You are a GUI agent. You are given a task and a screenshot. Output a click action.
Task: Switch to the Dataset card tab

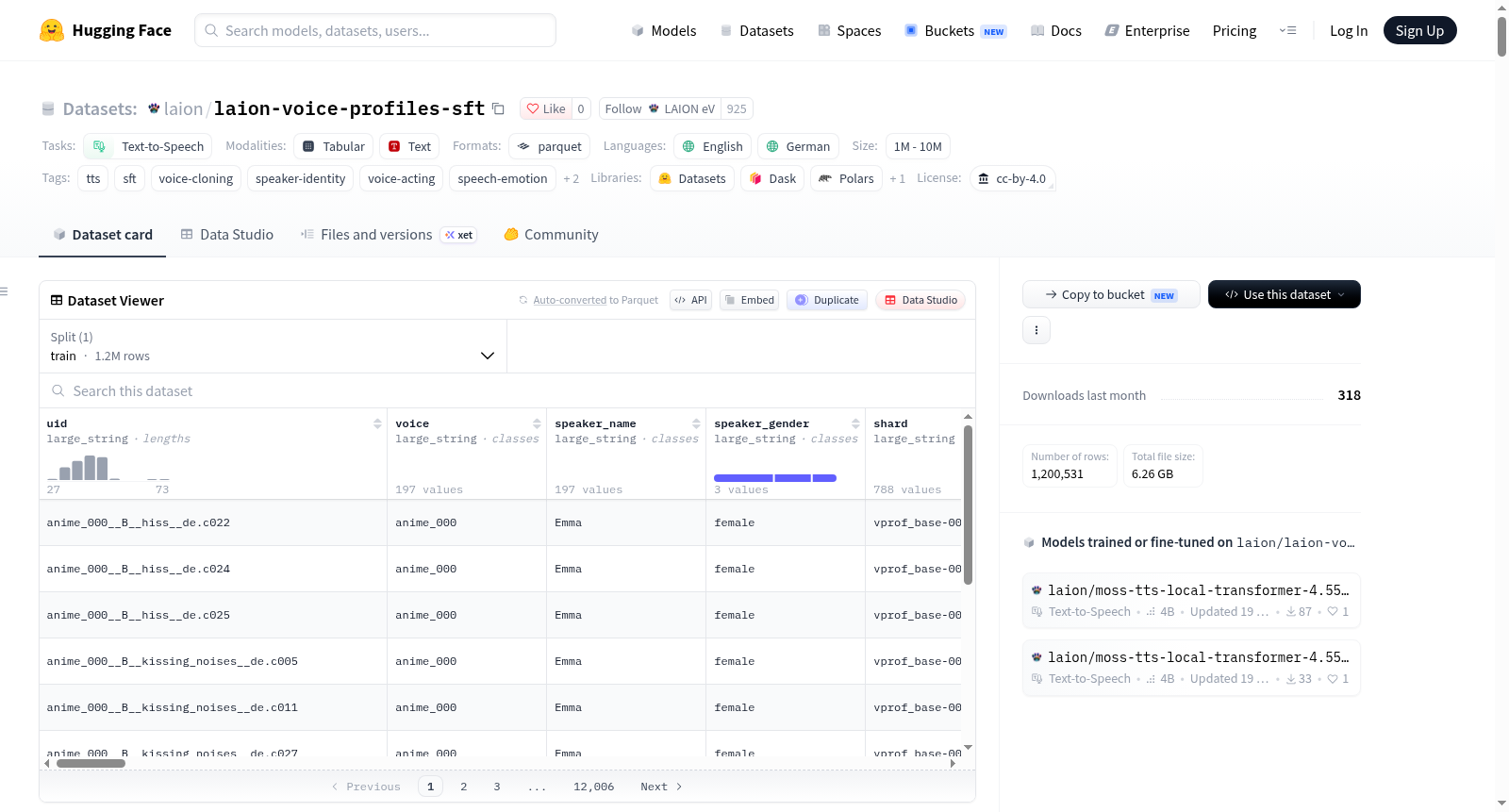pyautogui.click(x=102, y=235)
